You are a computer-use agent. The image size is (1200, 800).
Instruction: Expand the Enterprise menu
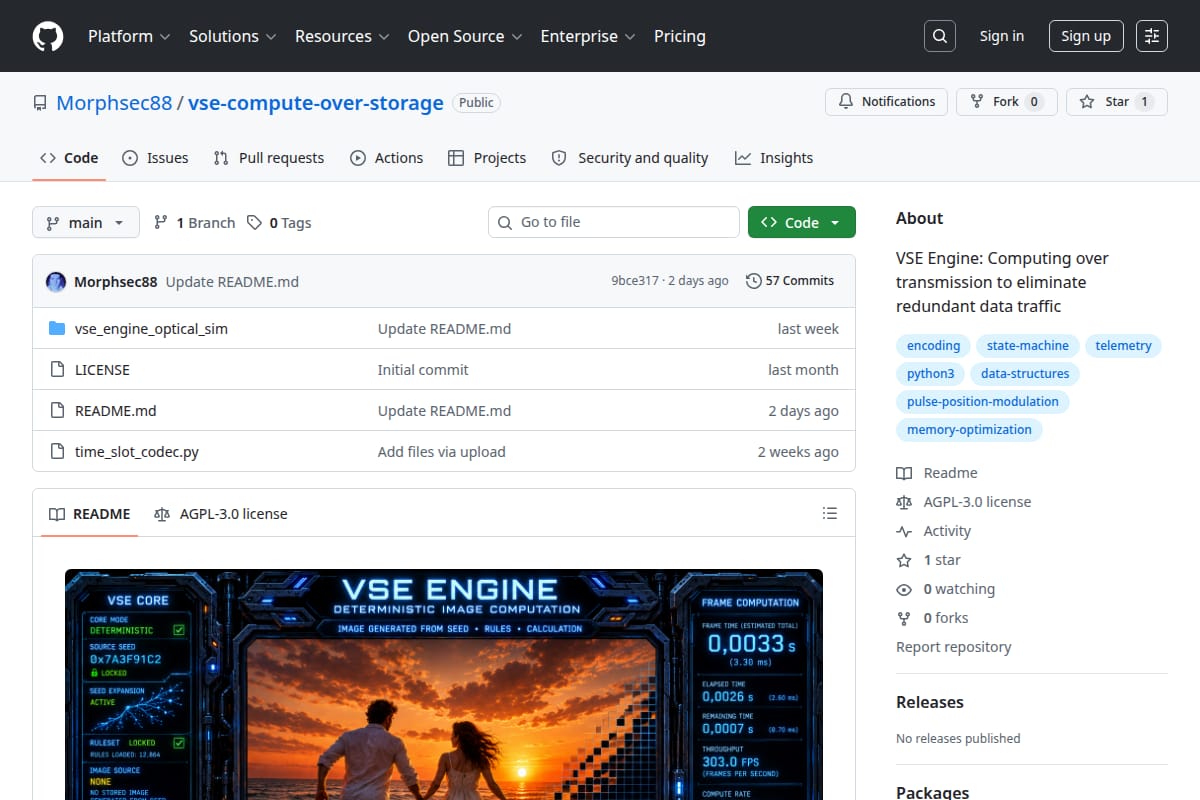pos(588,36)
